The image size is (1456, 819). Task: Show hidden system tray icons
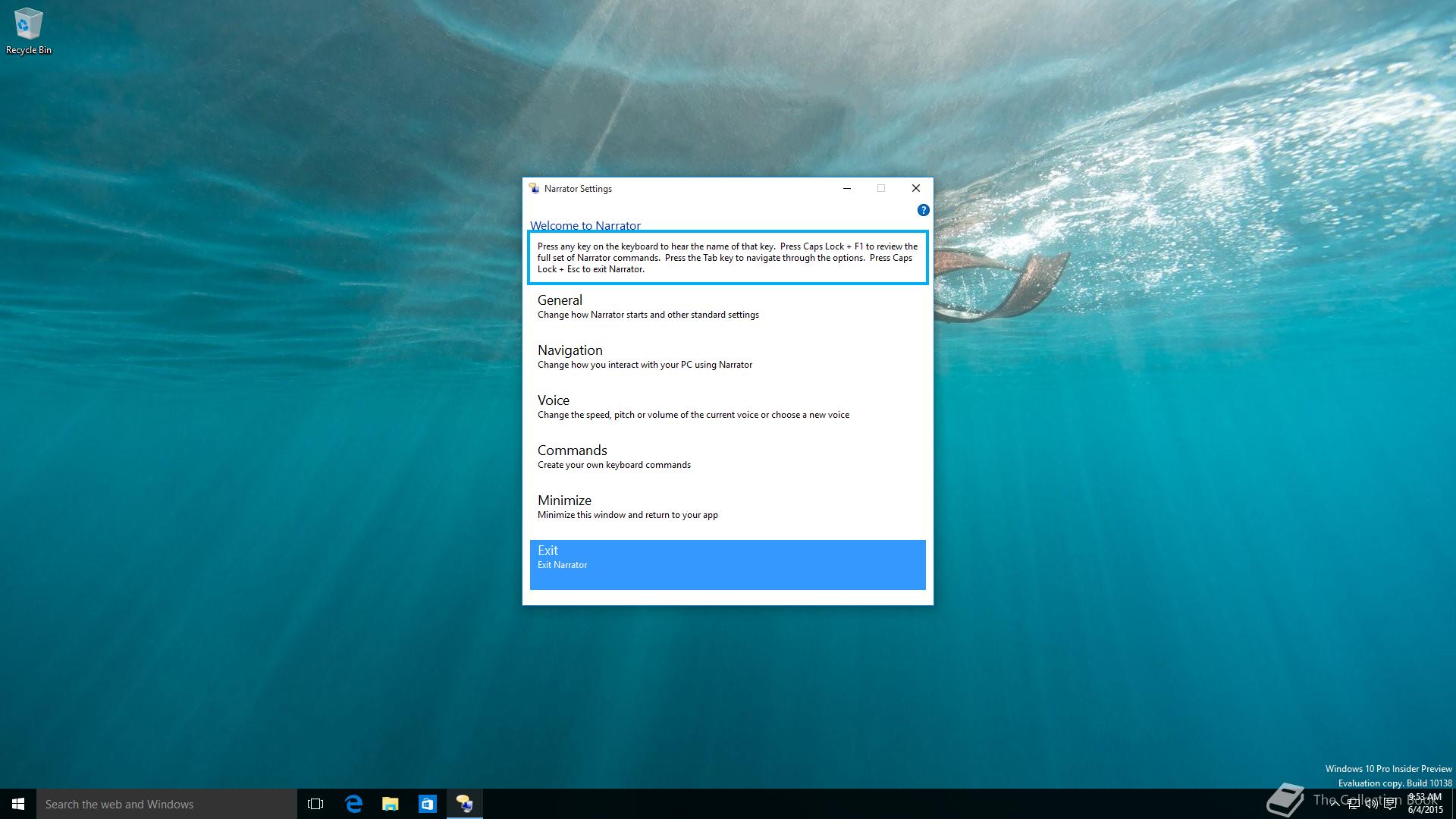point(1335,804)
